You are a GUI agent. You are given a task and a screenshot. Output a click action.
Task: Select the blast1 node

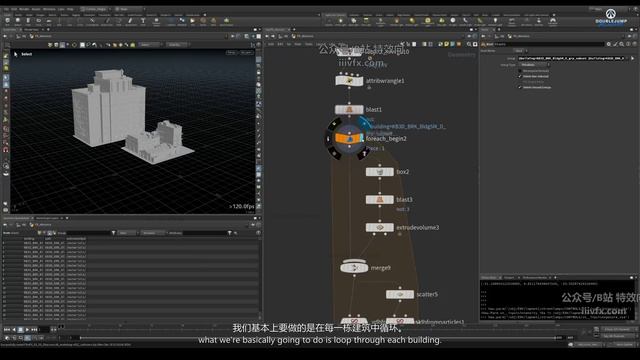pyautogui.click(x=349, y=109)
